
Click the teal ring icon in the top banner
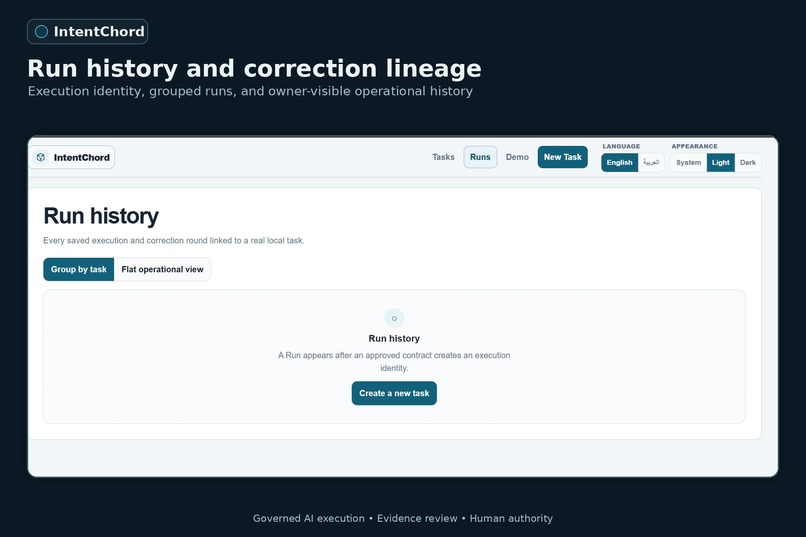tap(41, 32)
